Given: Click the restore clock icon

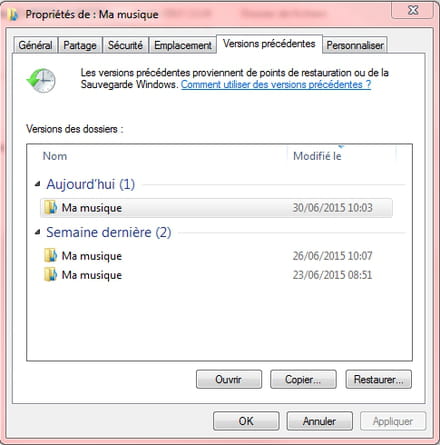Looking at the screenshot, I should [41, 80].
